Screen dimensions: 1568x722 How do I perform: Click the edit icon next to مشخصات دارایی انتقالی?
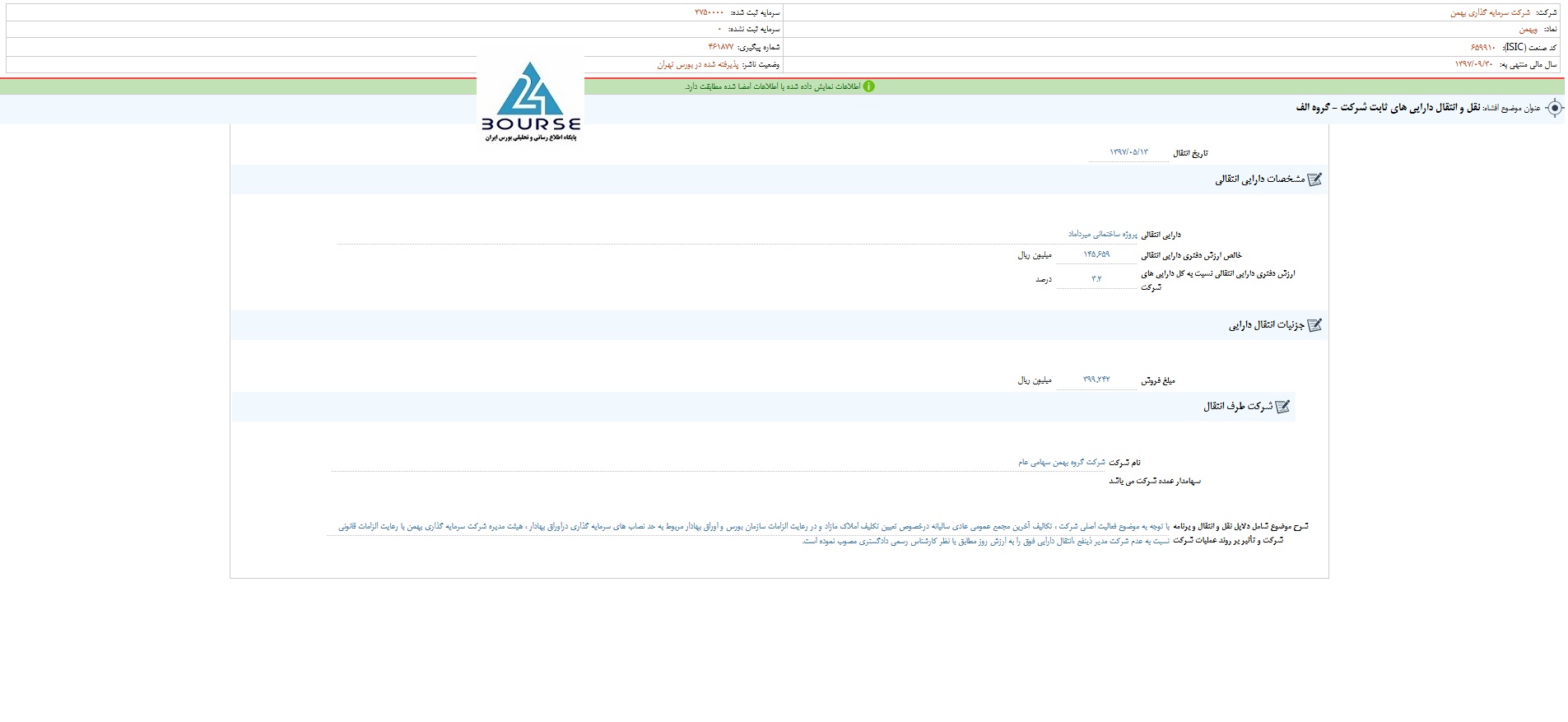point(1314,179)
